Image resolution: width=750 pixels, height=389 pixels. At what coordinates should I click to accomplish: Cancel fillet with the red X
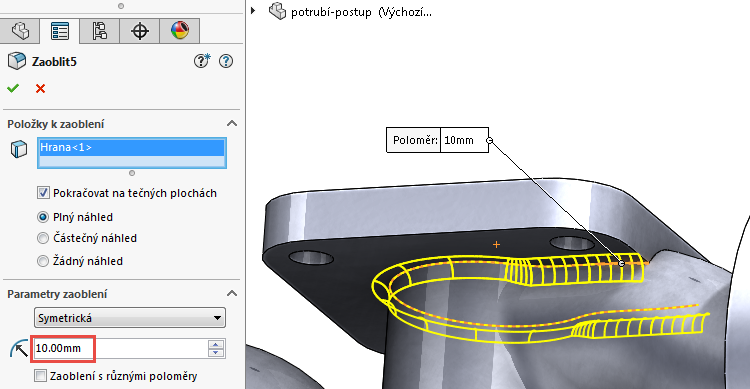coord(41,89)
